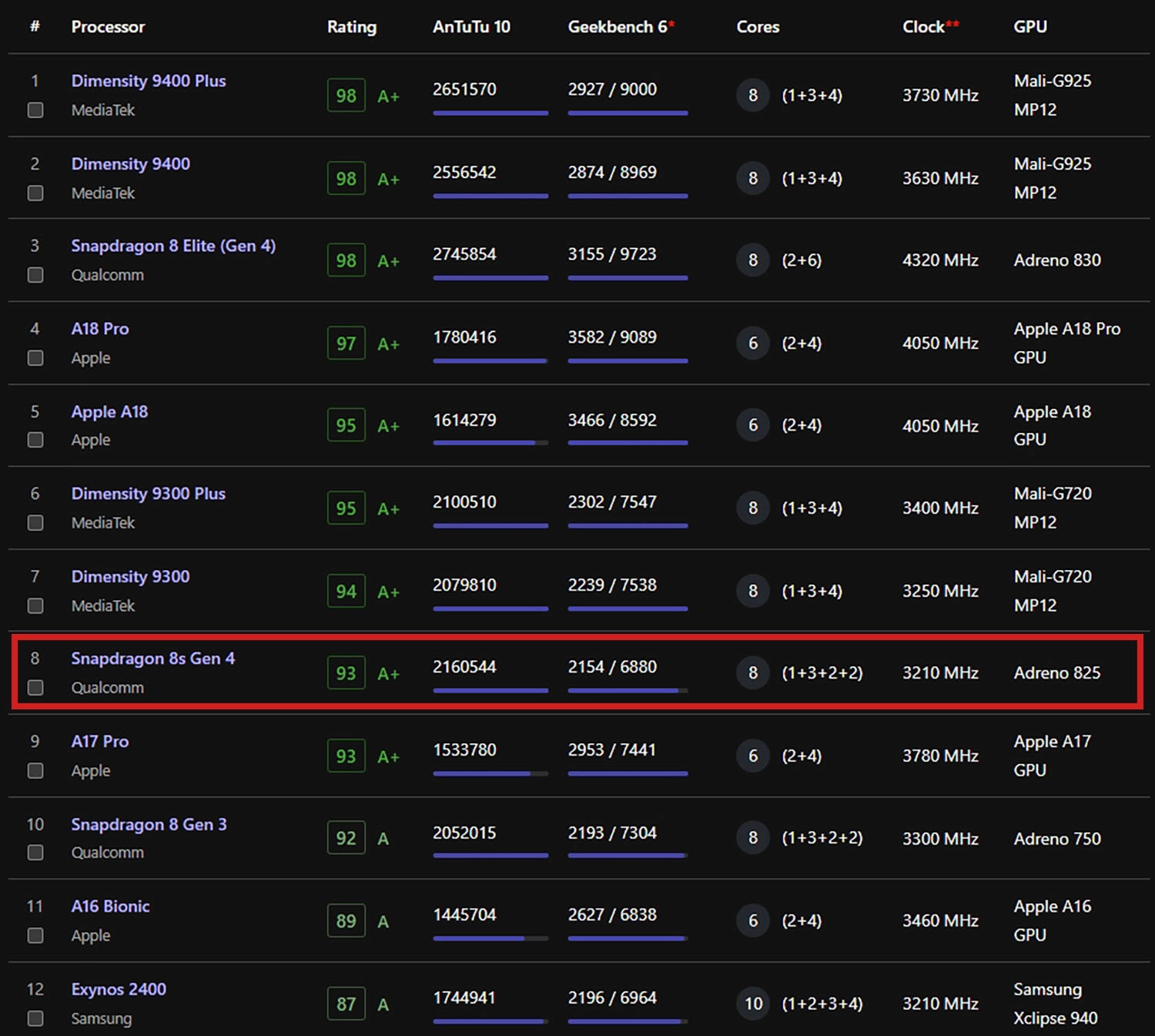
Task: Select the Dimensity 9300 checkbox under rank 7
Action: pos(35,605)
